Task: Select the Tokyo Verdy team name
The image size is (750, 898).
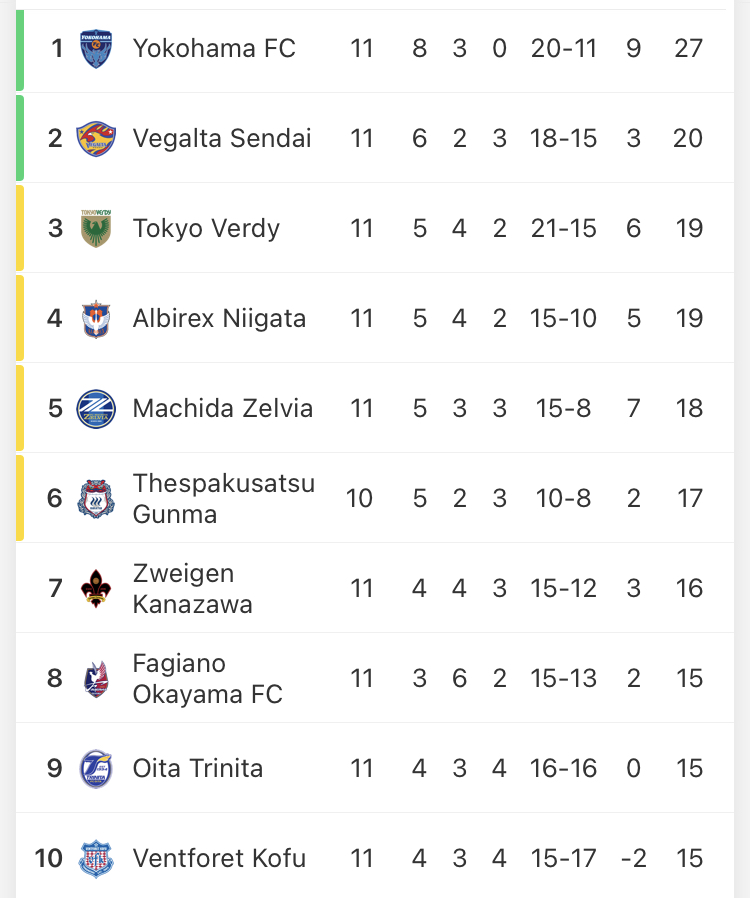Action: pos(206,228)
